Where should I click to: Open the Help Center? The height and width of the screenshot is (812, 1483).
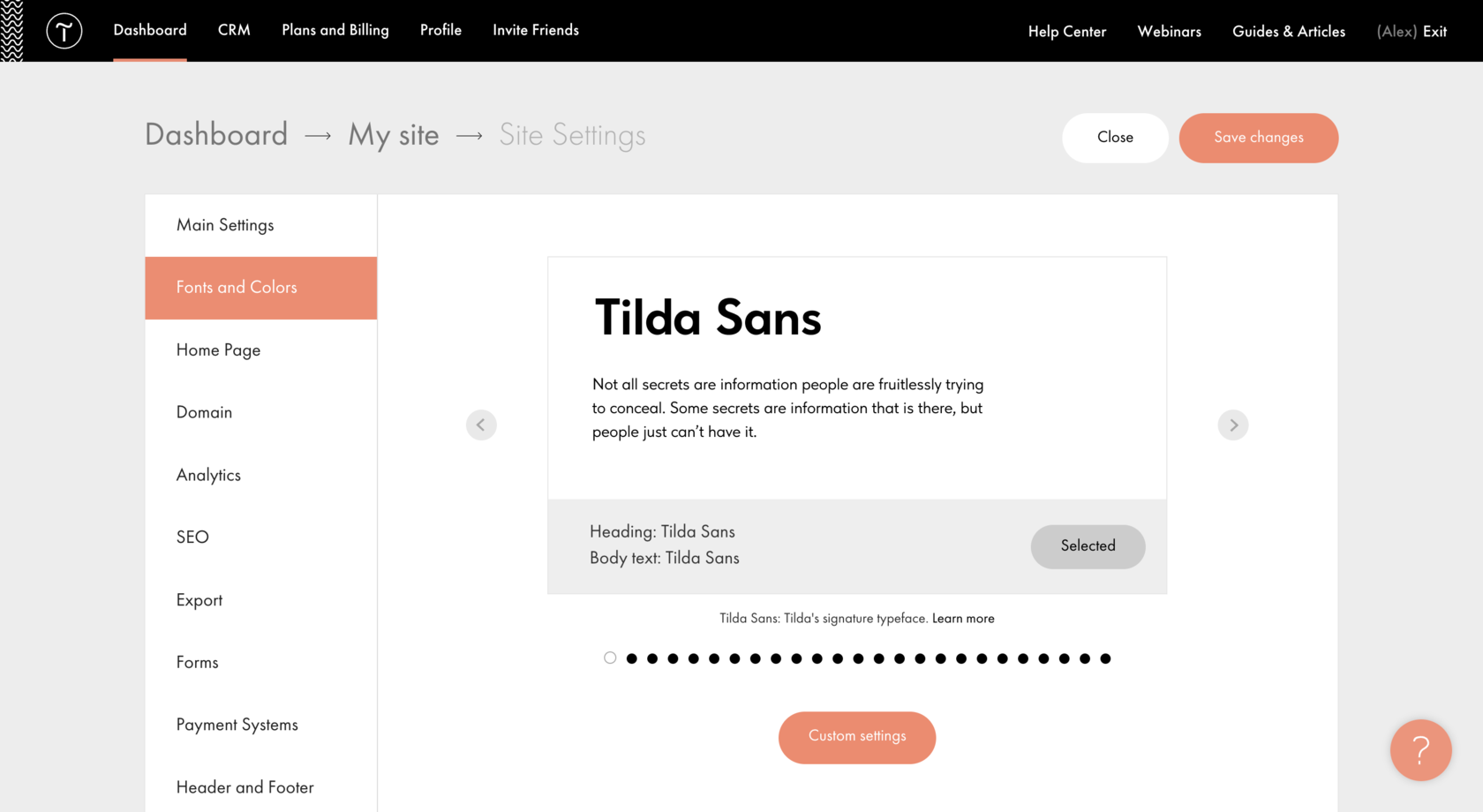click(x=1066, y=31)
